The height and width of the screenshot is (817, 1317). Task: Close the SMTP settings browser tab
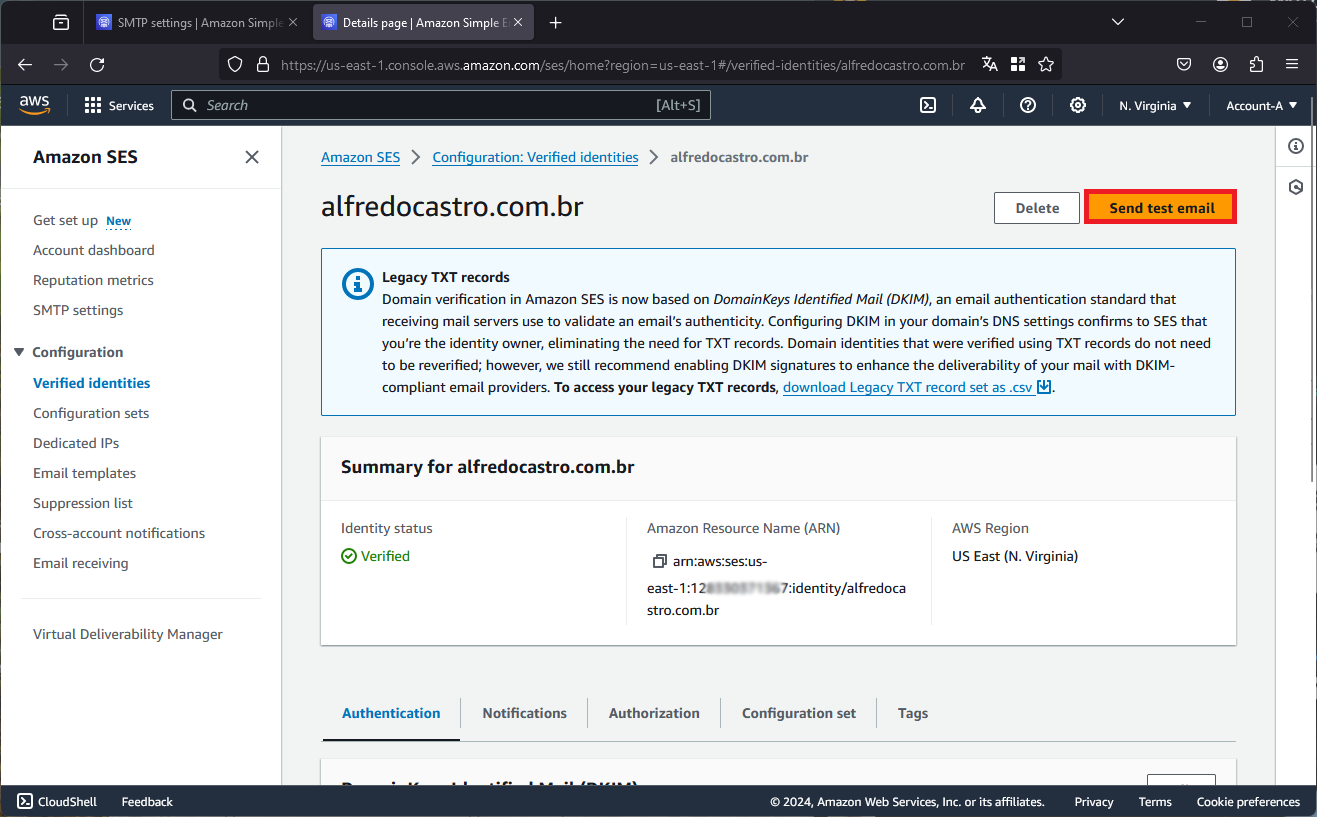pyautogui.click(x=293, y=22)
